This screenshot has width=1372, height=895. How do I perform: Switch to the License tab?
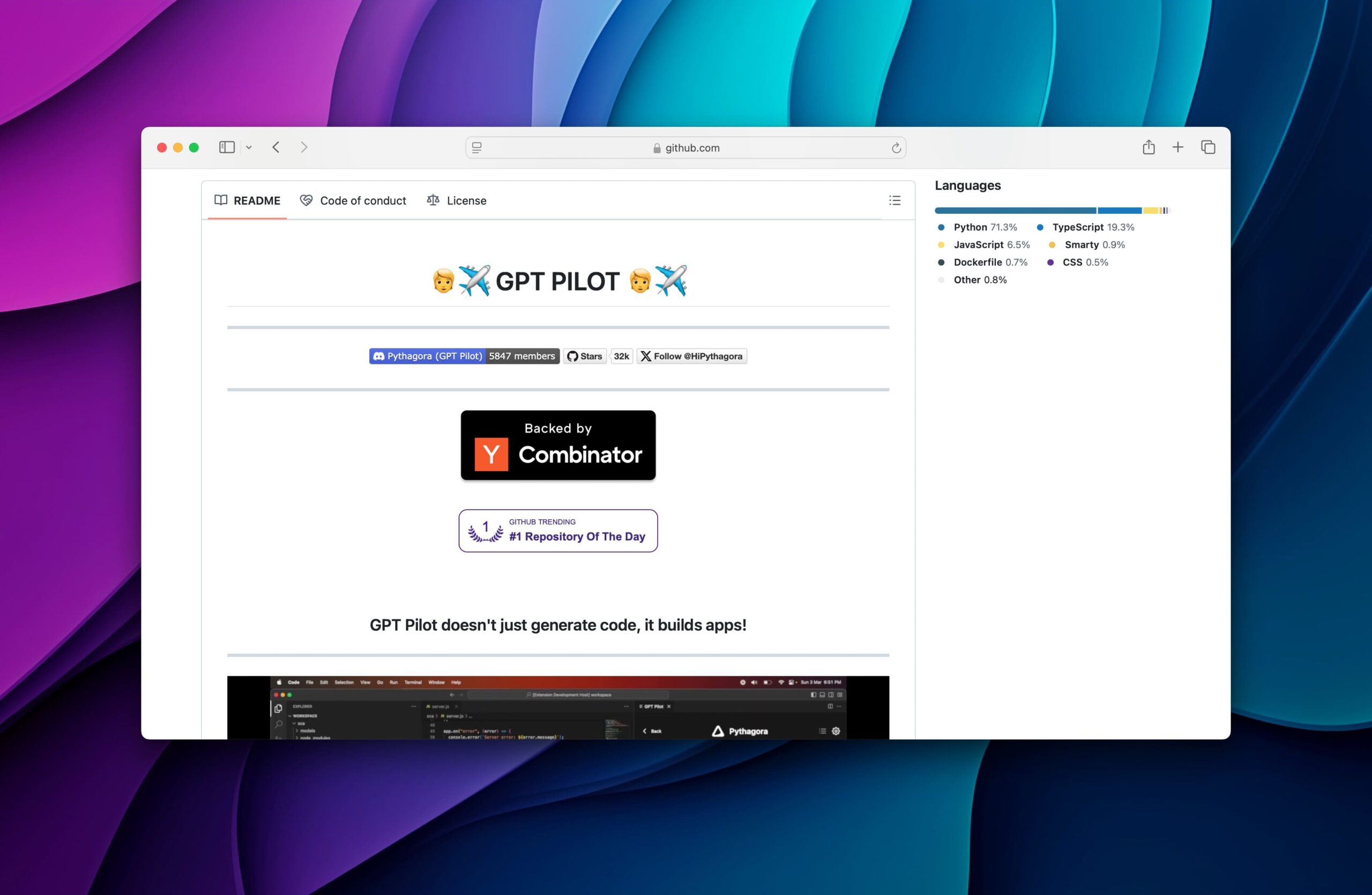point(466,200)
